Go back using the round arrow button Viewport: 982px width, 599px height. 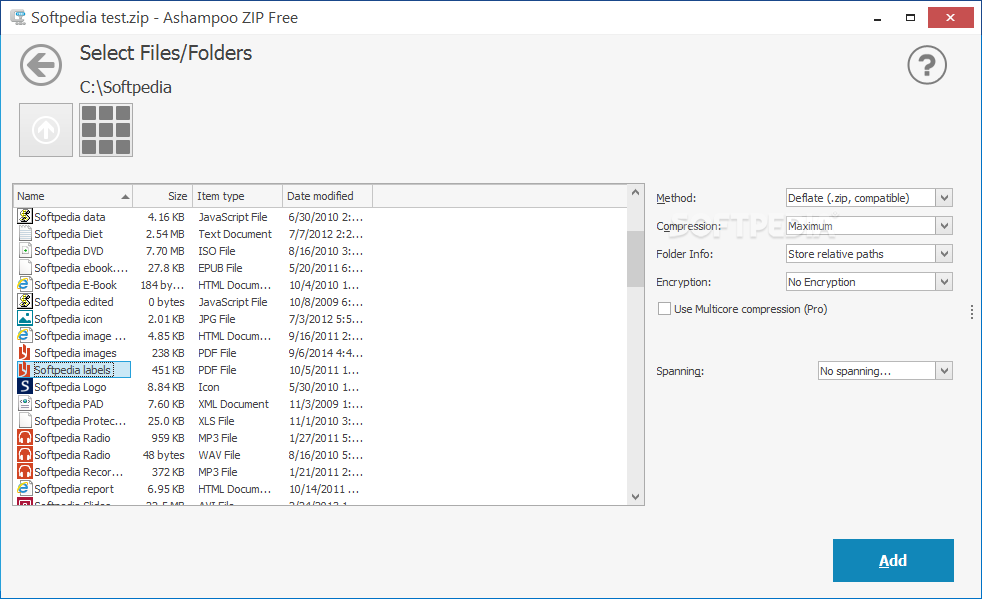coord(41,65)
